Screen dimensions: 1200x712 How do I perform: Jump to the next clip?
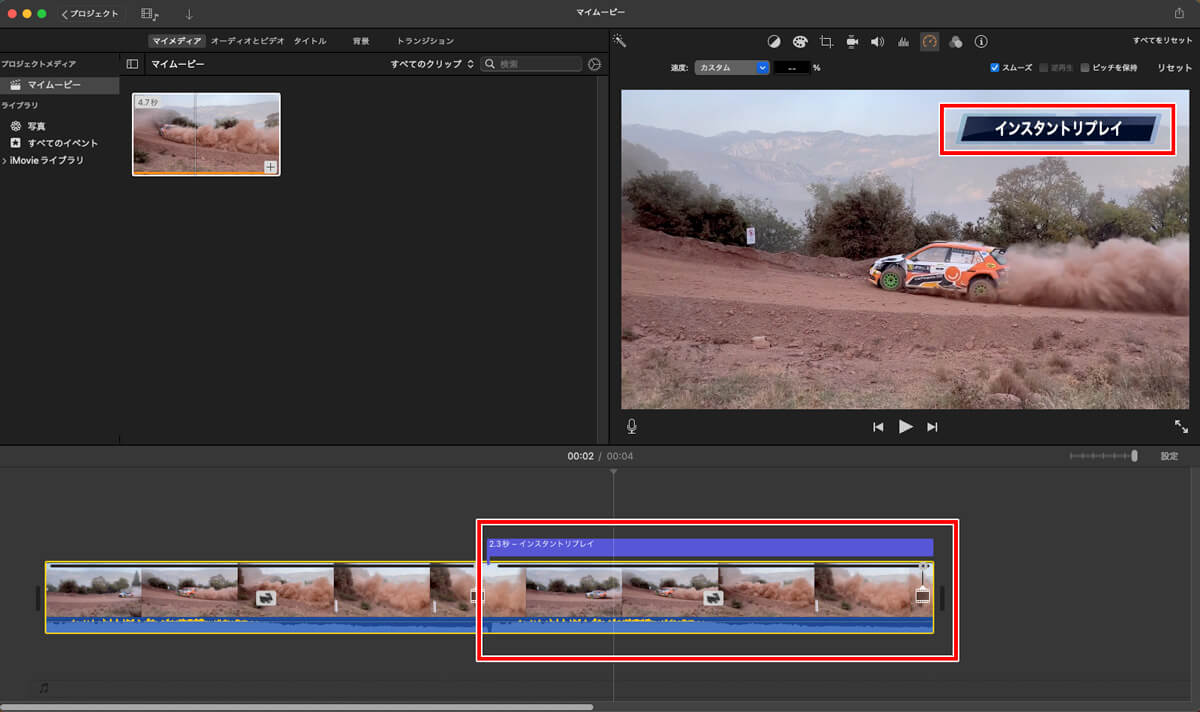tap(933, 427)
